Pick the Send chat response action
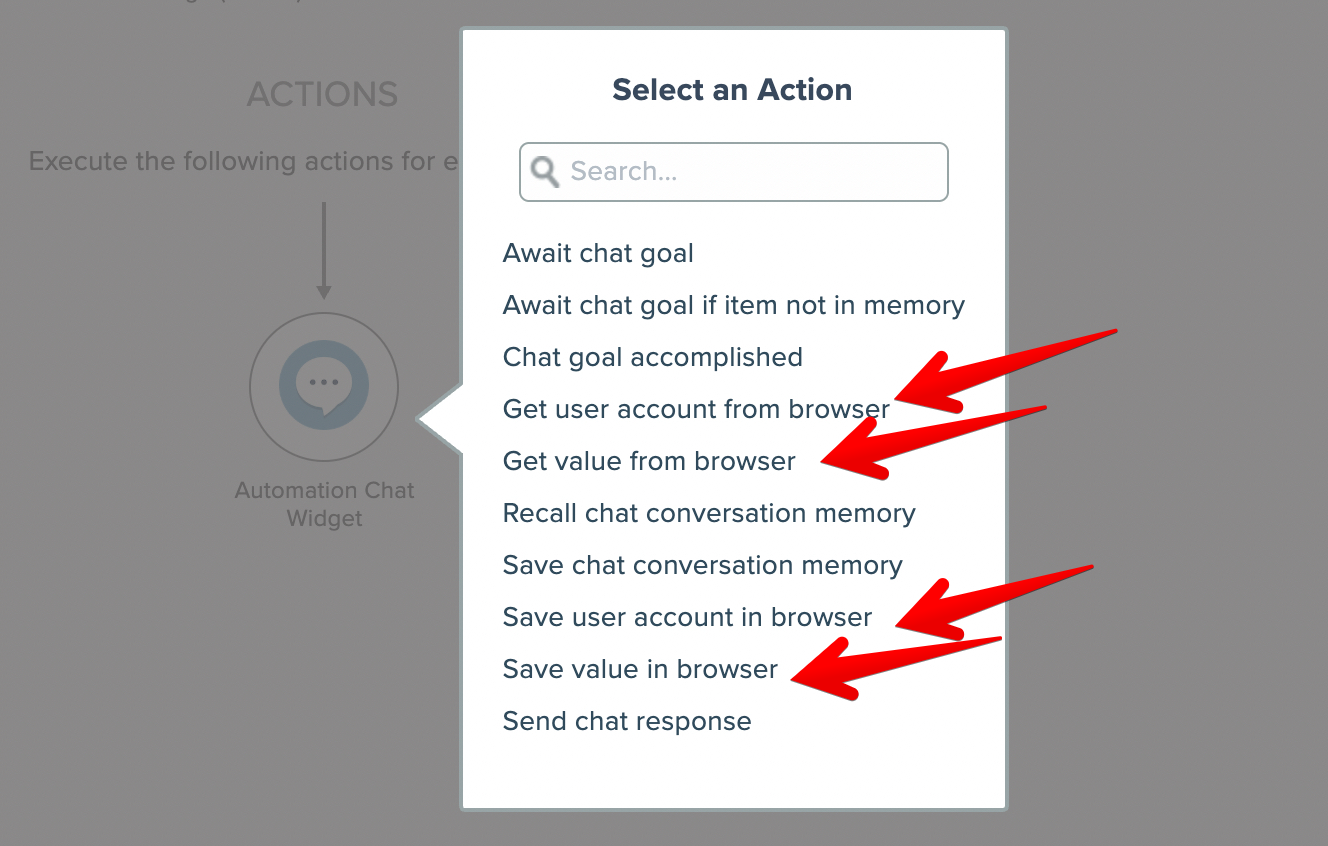The image size is (1328, 846). point(627,721)
